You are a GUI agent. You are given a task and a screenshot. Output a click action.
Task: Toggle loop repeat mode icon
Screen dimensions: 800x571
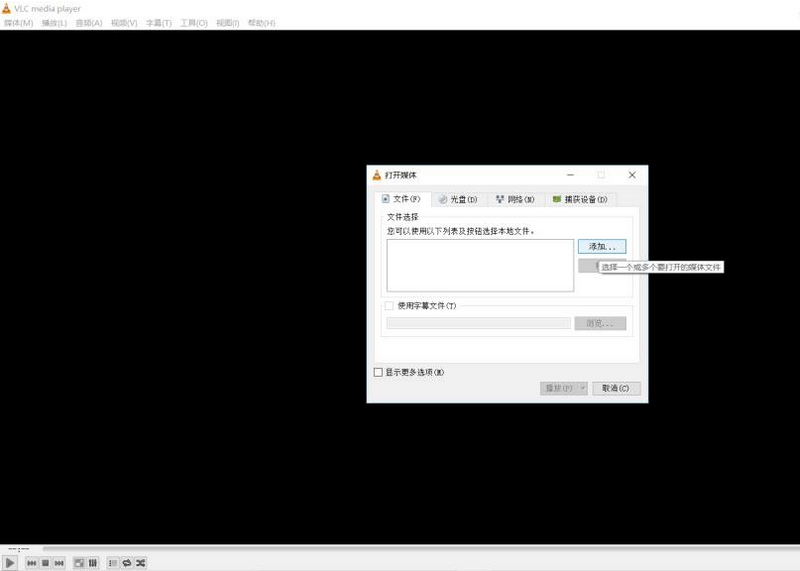[127, 563]
